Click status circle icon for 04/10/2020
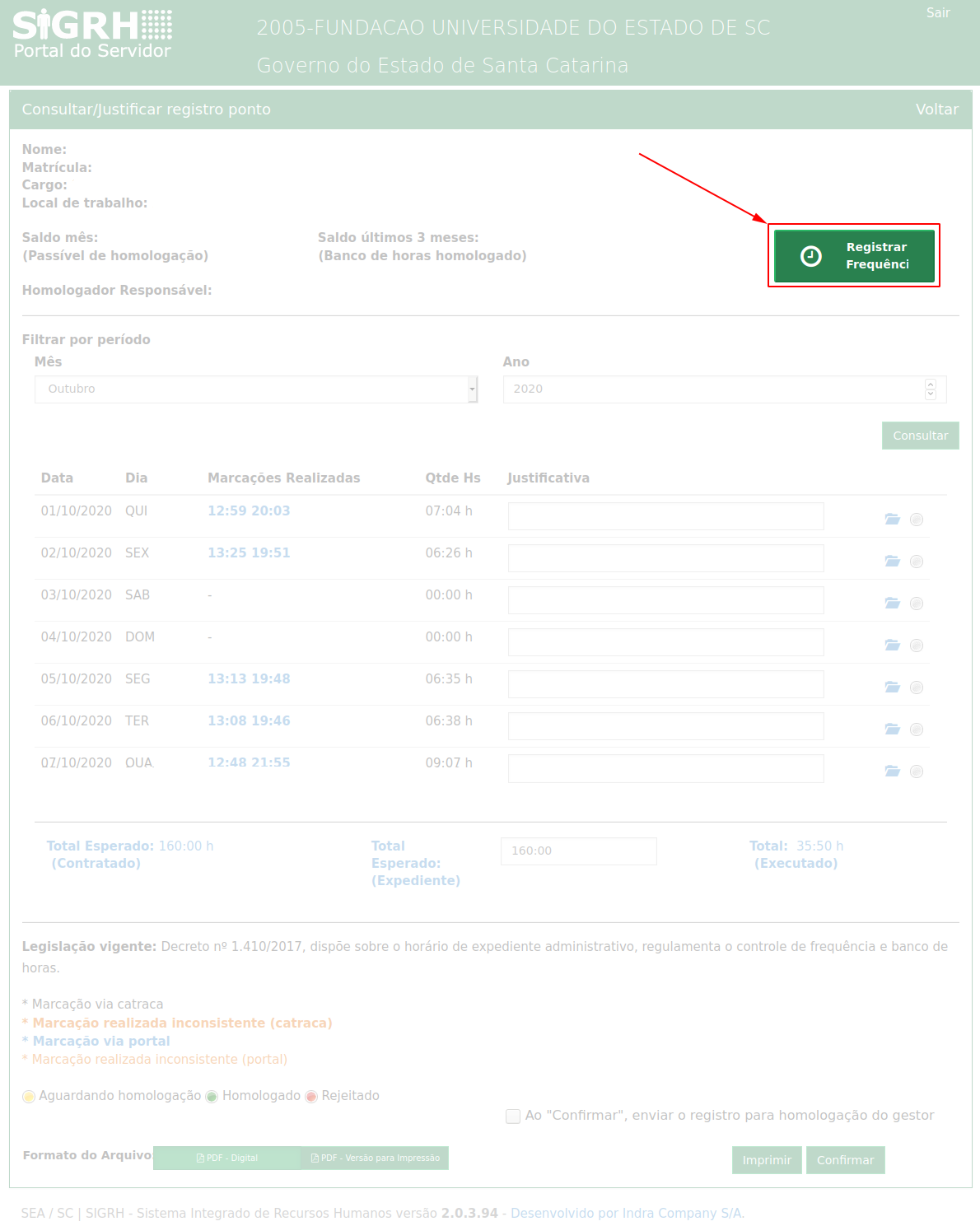The width and height of the screenshot is (980, 1226). [917, 646]
